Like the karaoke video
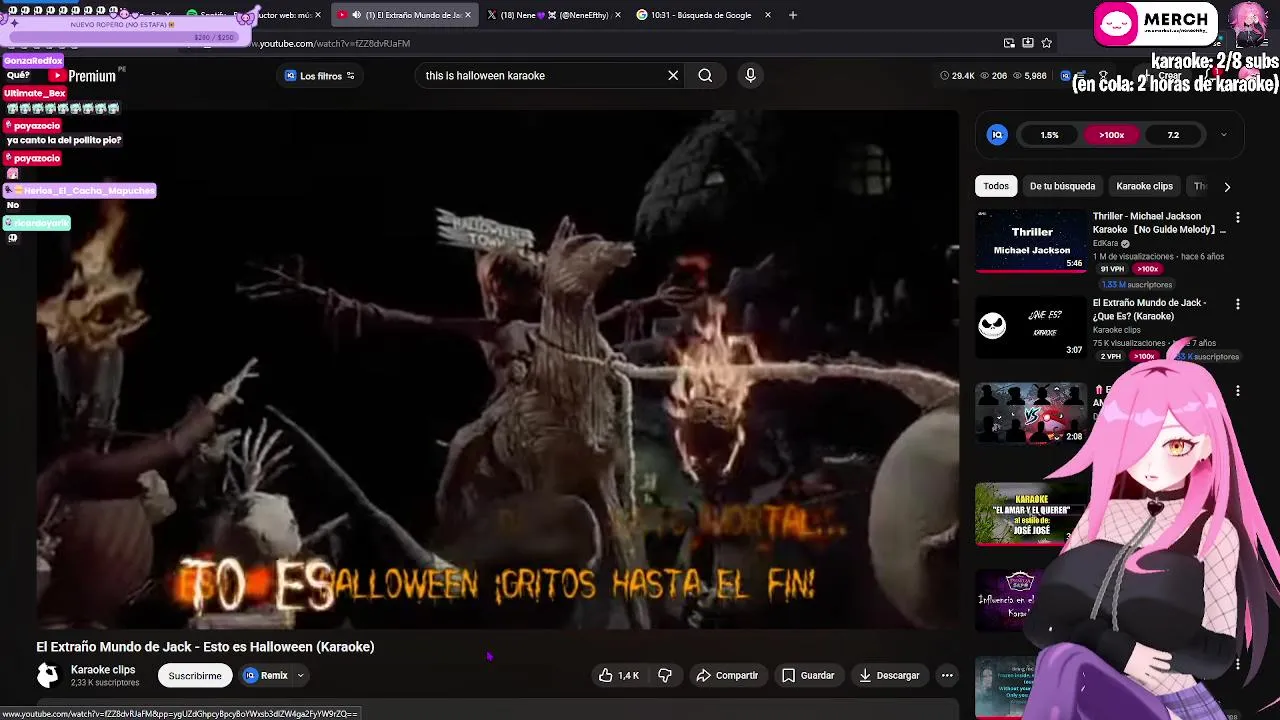Viewport: 1280px width, 720px height. tap(619, 676)
